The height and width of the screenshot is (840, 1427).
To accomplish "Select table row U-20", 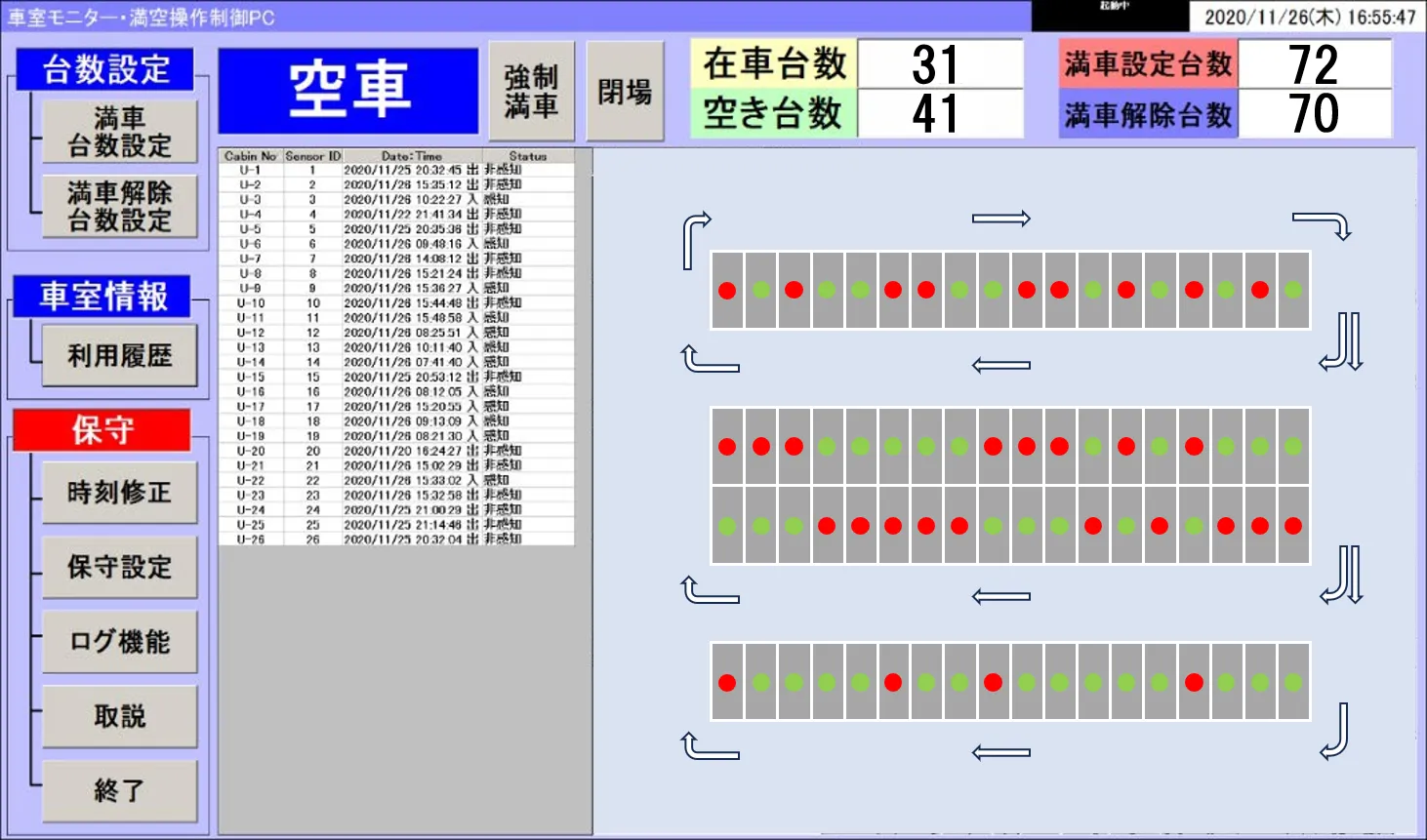I will pyautogui.click(x=396, y=451).
